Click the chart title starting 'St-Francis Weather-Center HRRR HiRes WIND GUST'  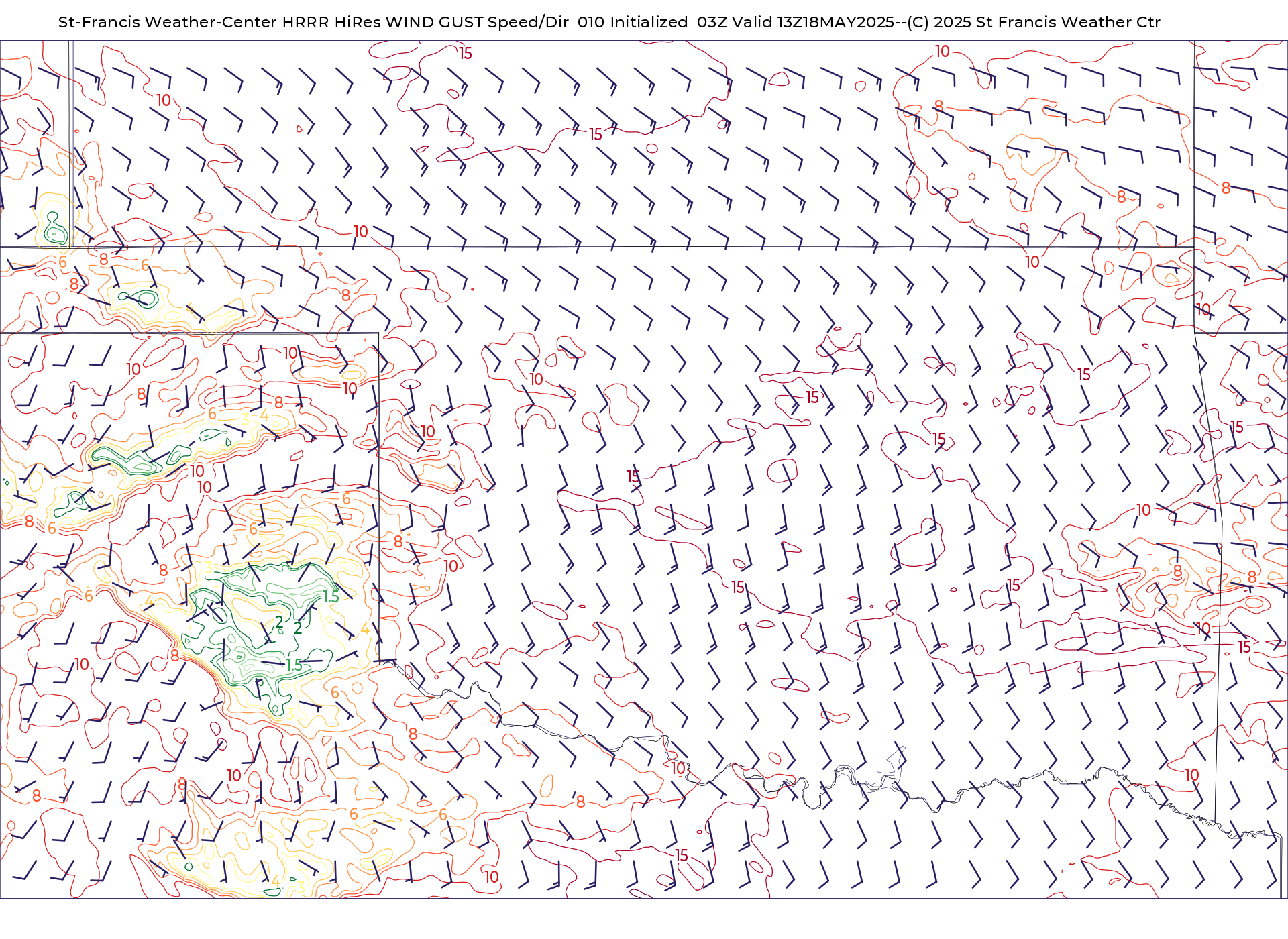[x=609, y=22]
